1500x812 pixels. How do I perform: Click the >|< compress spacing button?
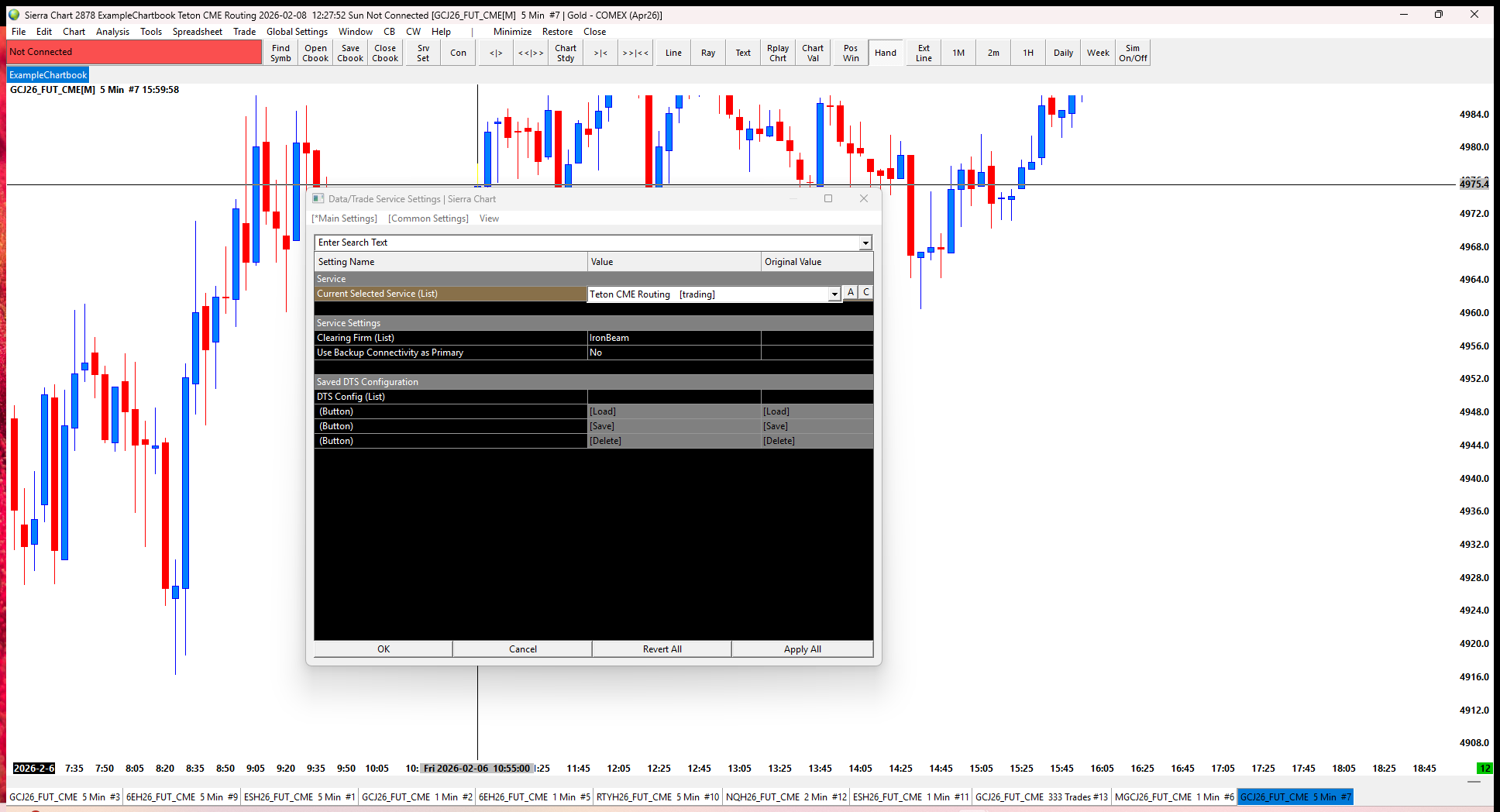[600, 53]
